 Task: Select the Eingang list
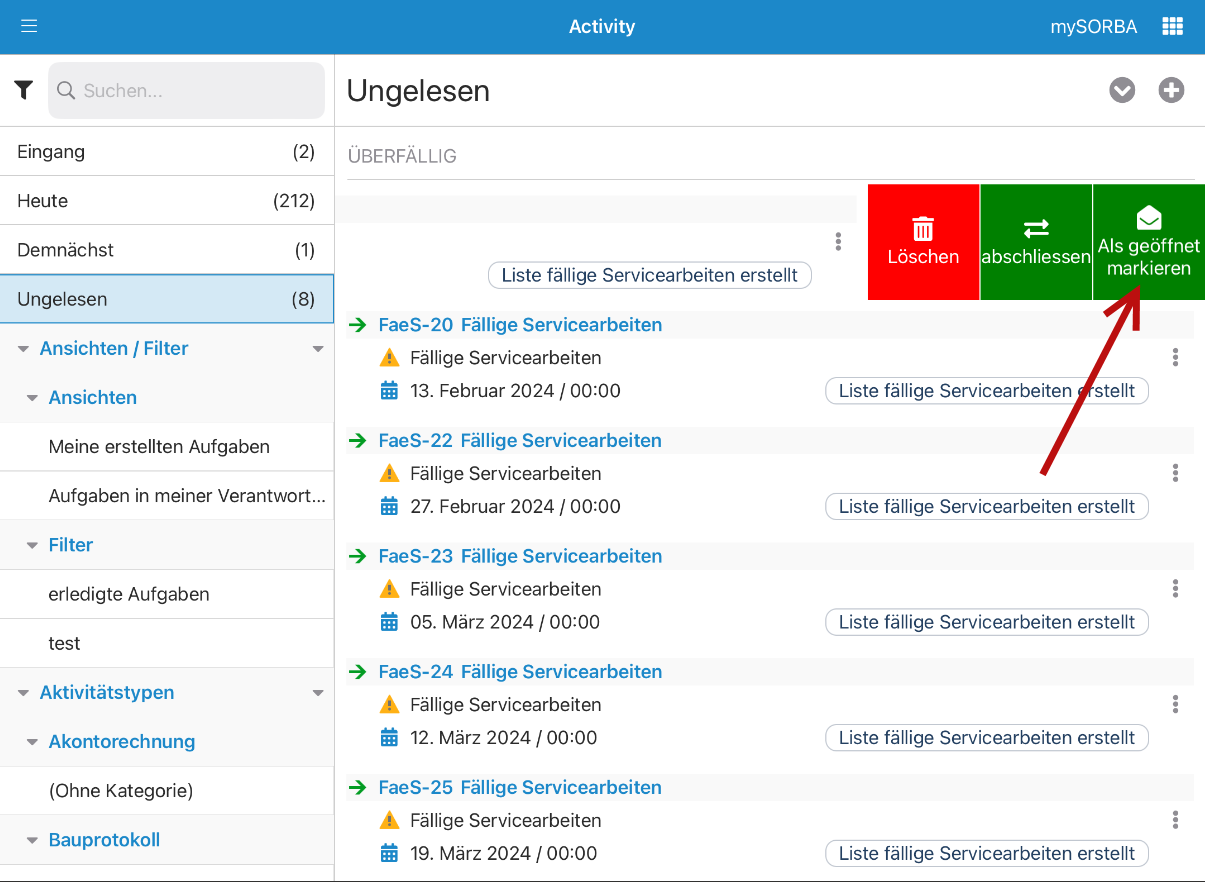click(167, 152)
